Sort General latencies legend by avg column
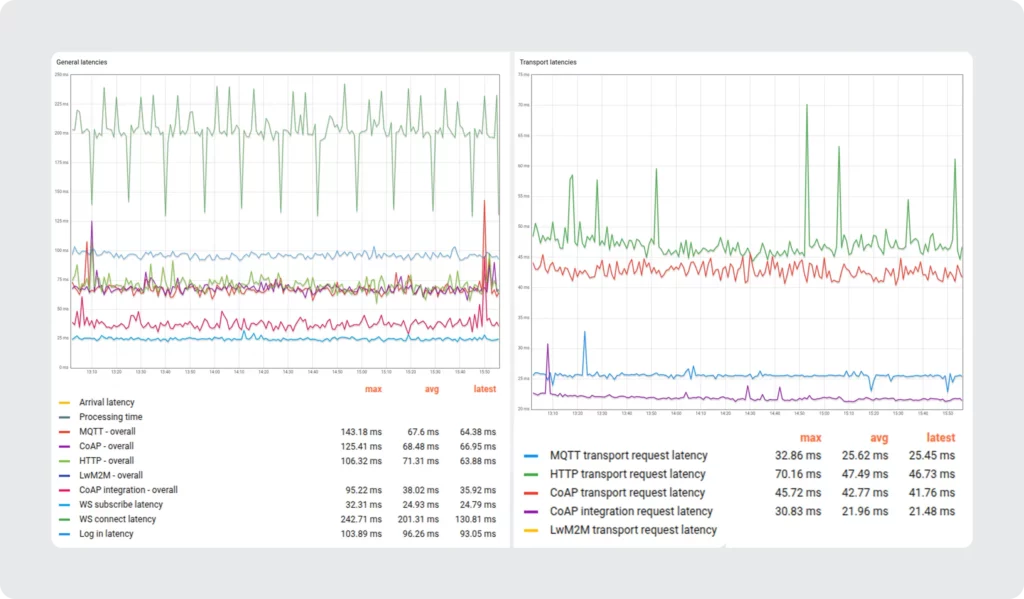This screenshot has height=599, width=1024. pyautogui.click(x=432, y=388)
